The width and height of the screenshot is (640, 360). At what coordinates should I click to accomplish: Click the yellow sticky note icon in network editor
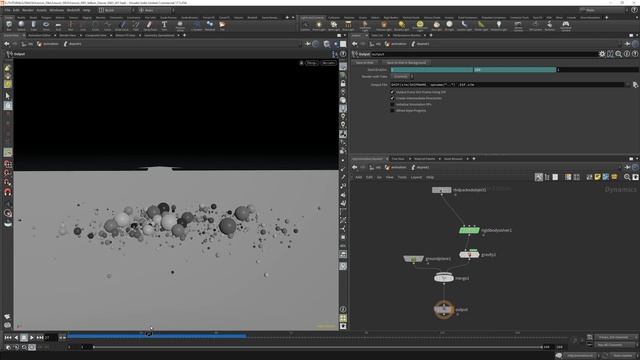tap(597, 177)
